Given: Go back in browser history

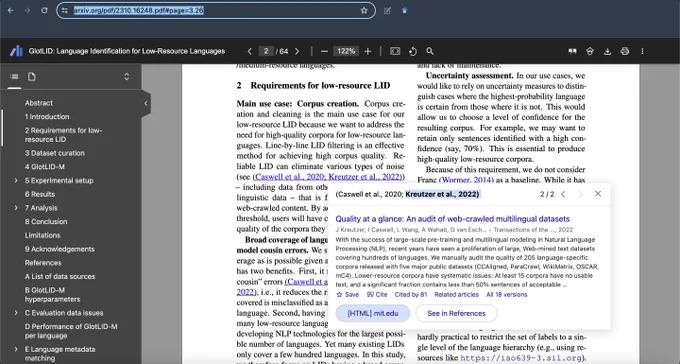Looking at the screenshot, I should pyautogui.click(x=11, y=10).
